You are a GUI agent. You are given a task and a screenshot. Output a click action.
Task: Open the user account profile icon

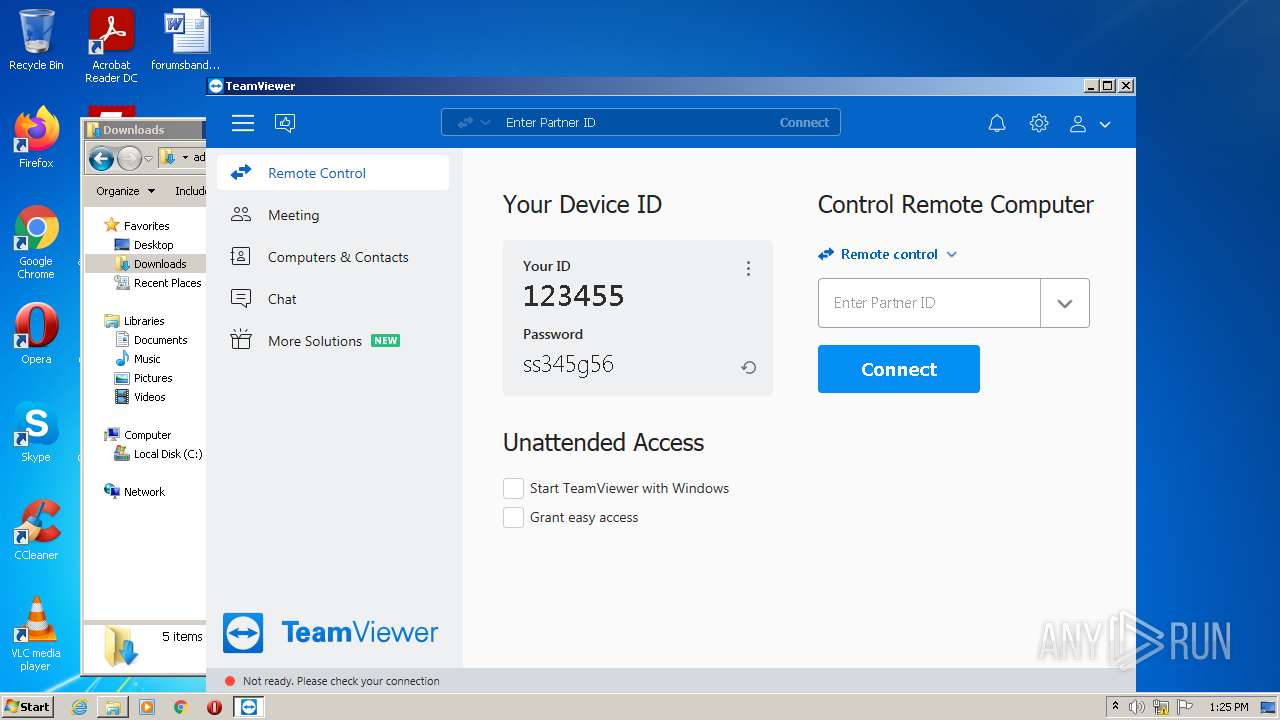point(1078,123)
